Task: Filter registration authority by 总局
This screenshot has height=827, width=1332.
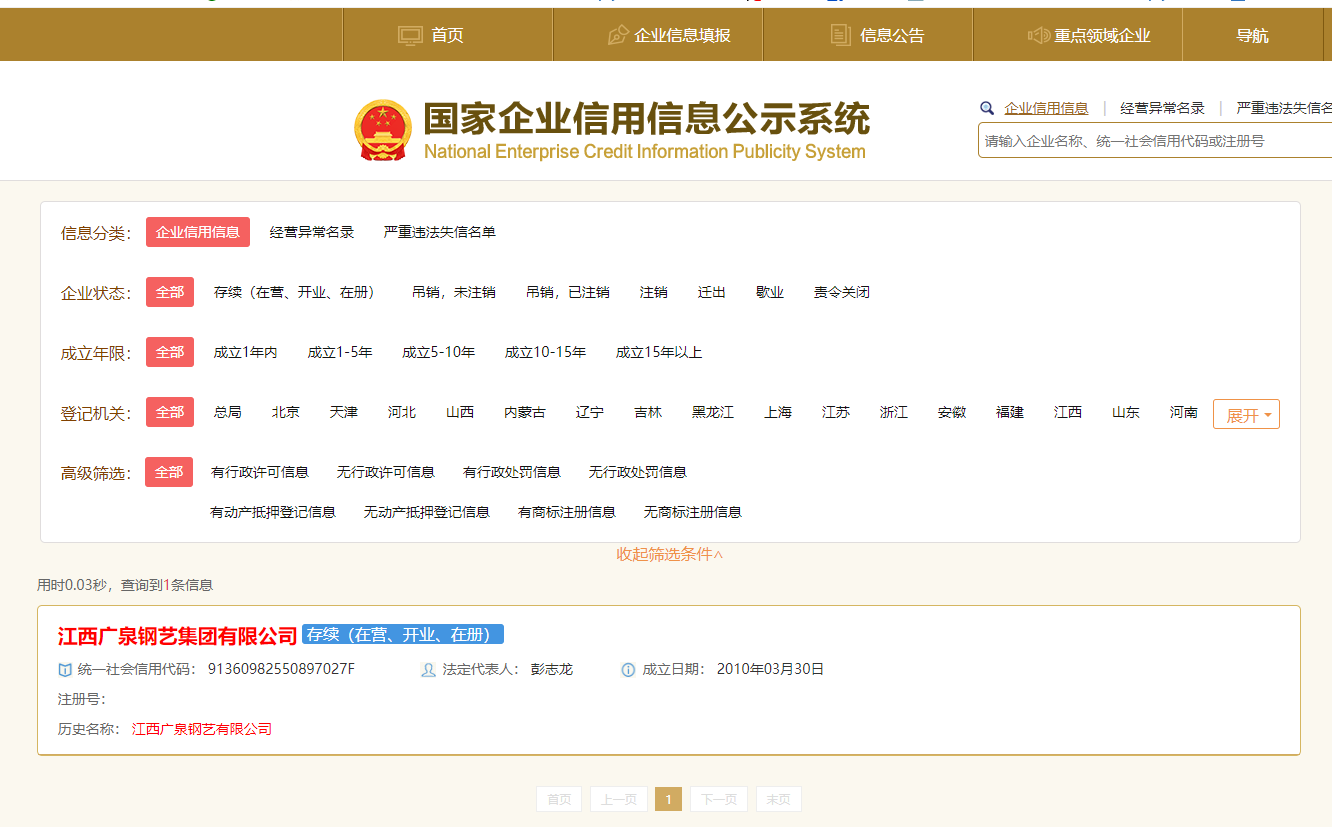Action: [x=228, y=412]
